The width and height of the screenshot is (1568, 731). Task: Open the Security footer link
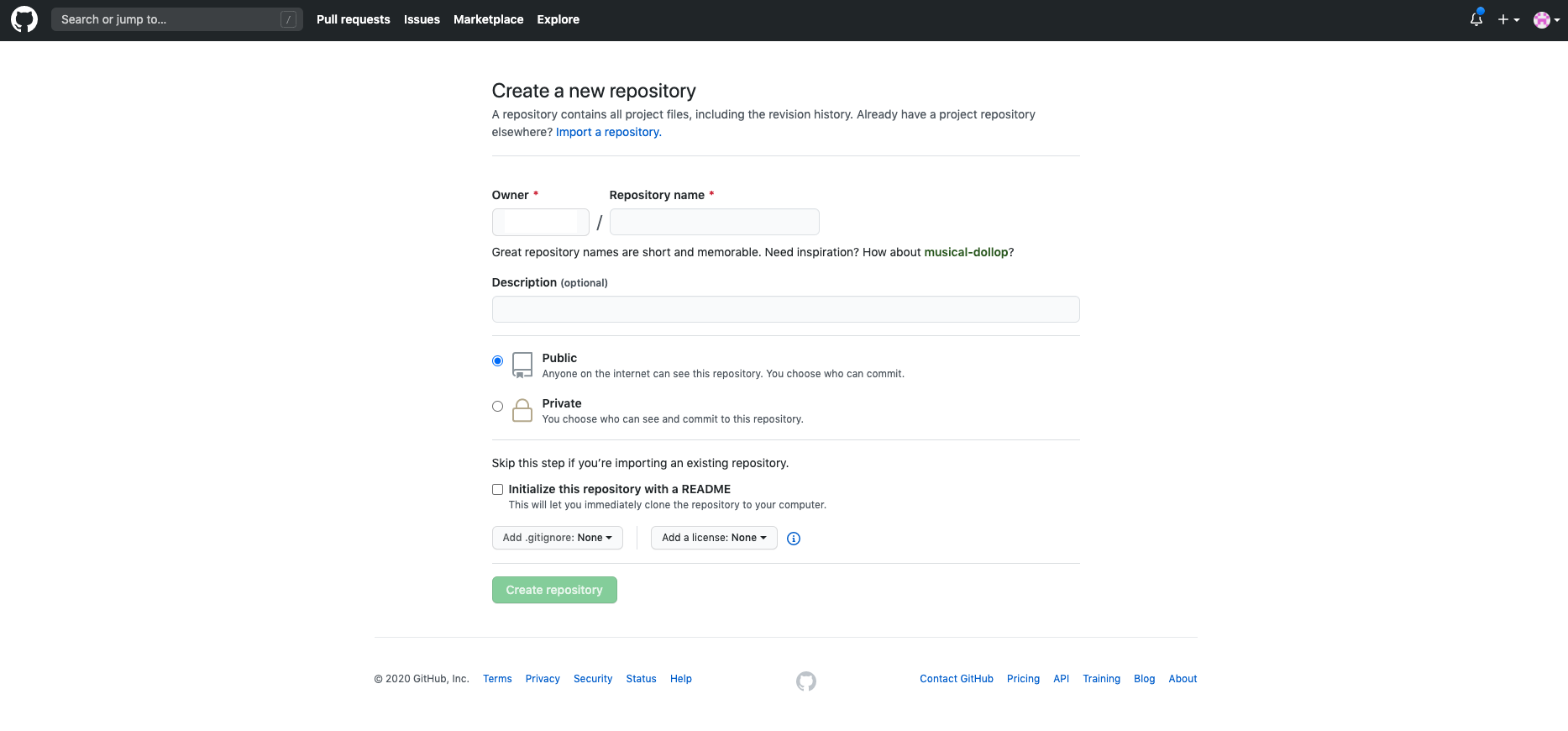(x=593, y=679)
